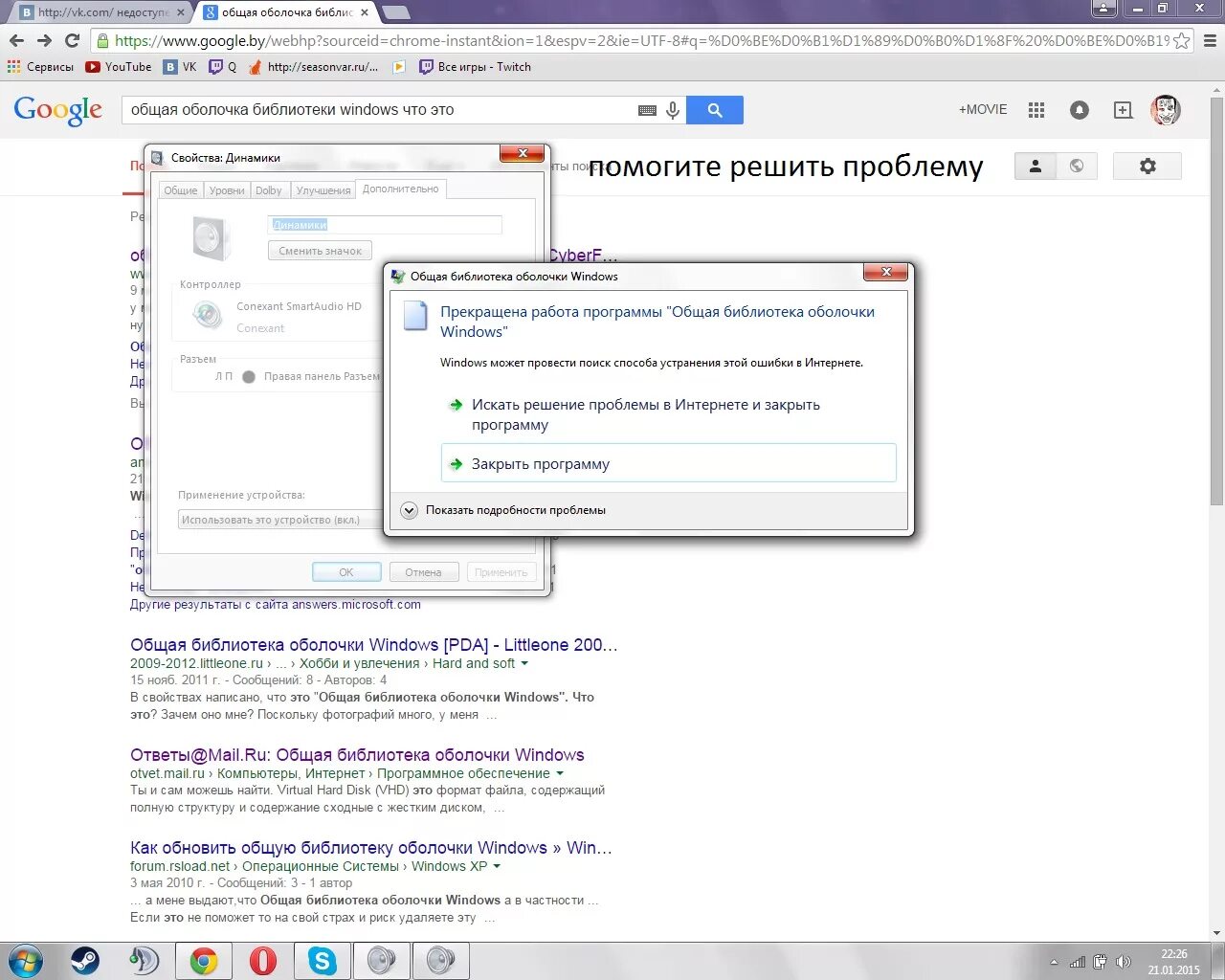Switch to Уровни tab
This screenshot has height=980, width=1225.
pyautogui.click(x=227, y=190)
